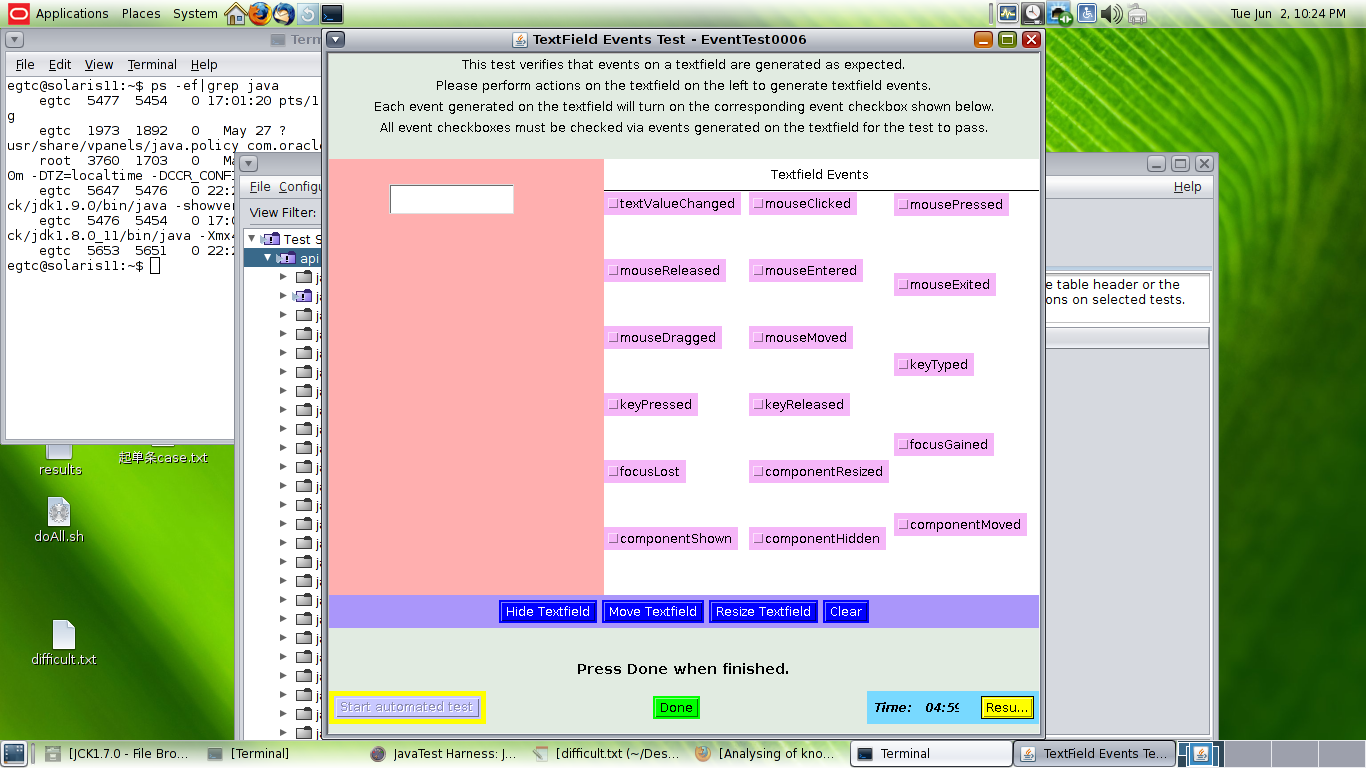Open the accessibility icon in the tray
The height and width of the screenshot is (768, 1366).
coord(1086,14)
